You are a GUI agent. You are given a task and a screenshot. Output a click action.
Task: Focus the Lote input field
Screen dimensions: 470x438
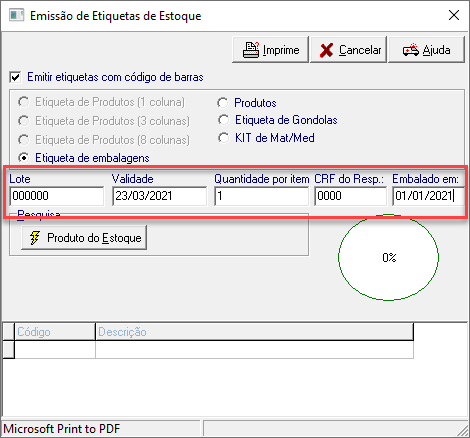[x=57, y=196]
